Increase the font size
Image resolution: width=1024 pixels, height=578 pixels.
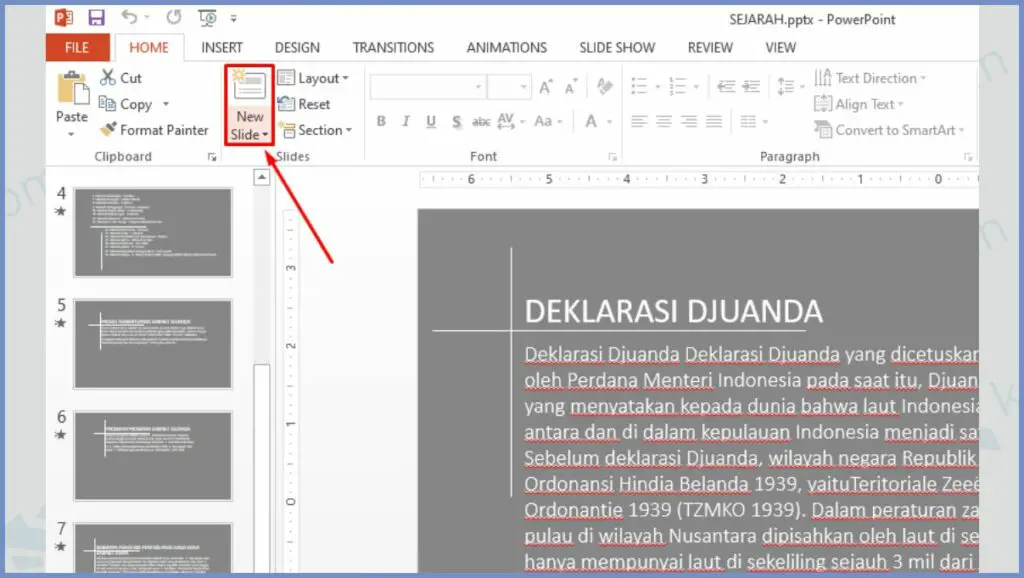(546, 87)
